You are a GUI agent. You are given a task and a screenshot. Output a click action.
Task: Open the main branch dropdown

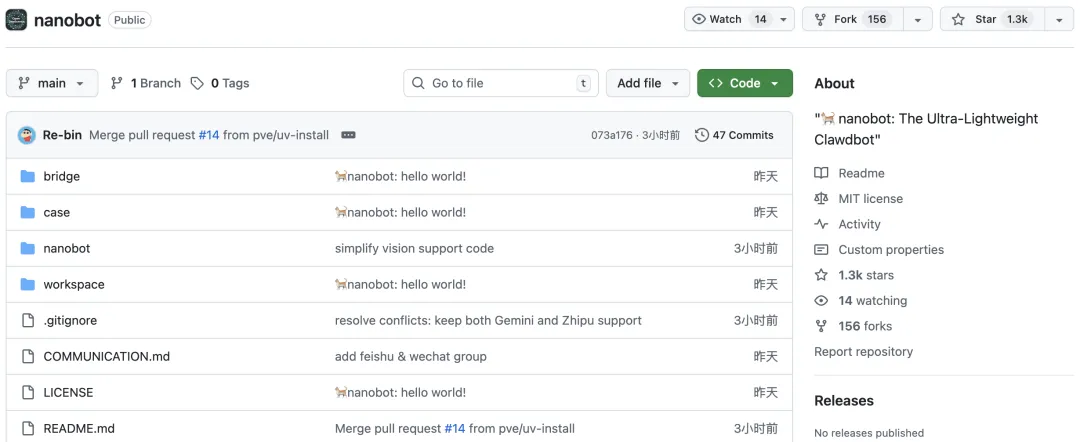[x=52, y=83]
